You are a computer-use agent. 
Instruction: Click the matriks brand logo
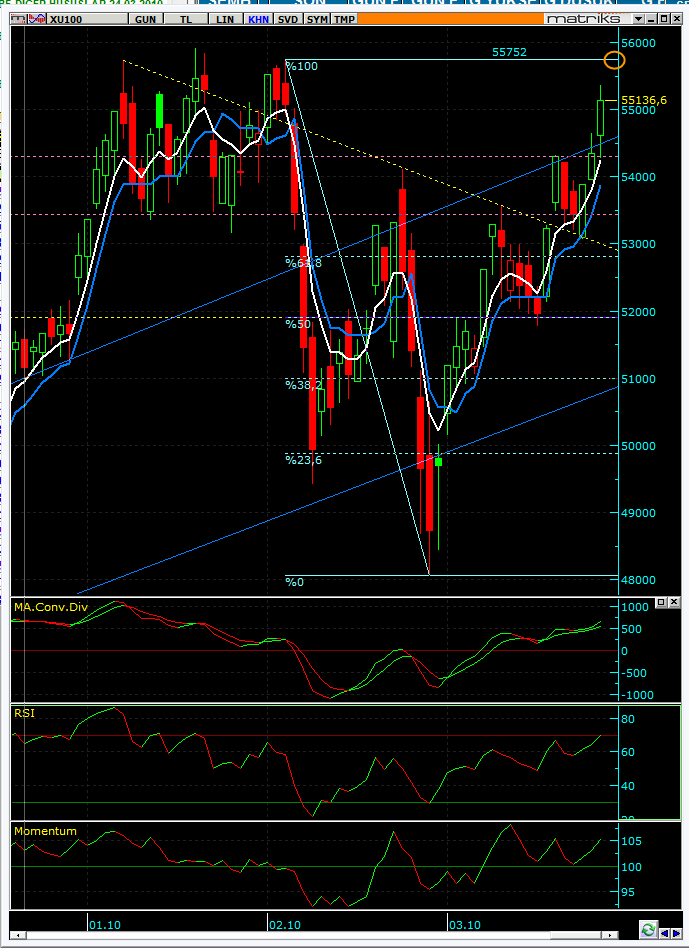pos(583,19)
